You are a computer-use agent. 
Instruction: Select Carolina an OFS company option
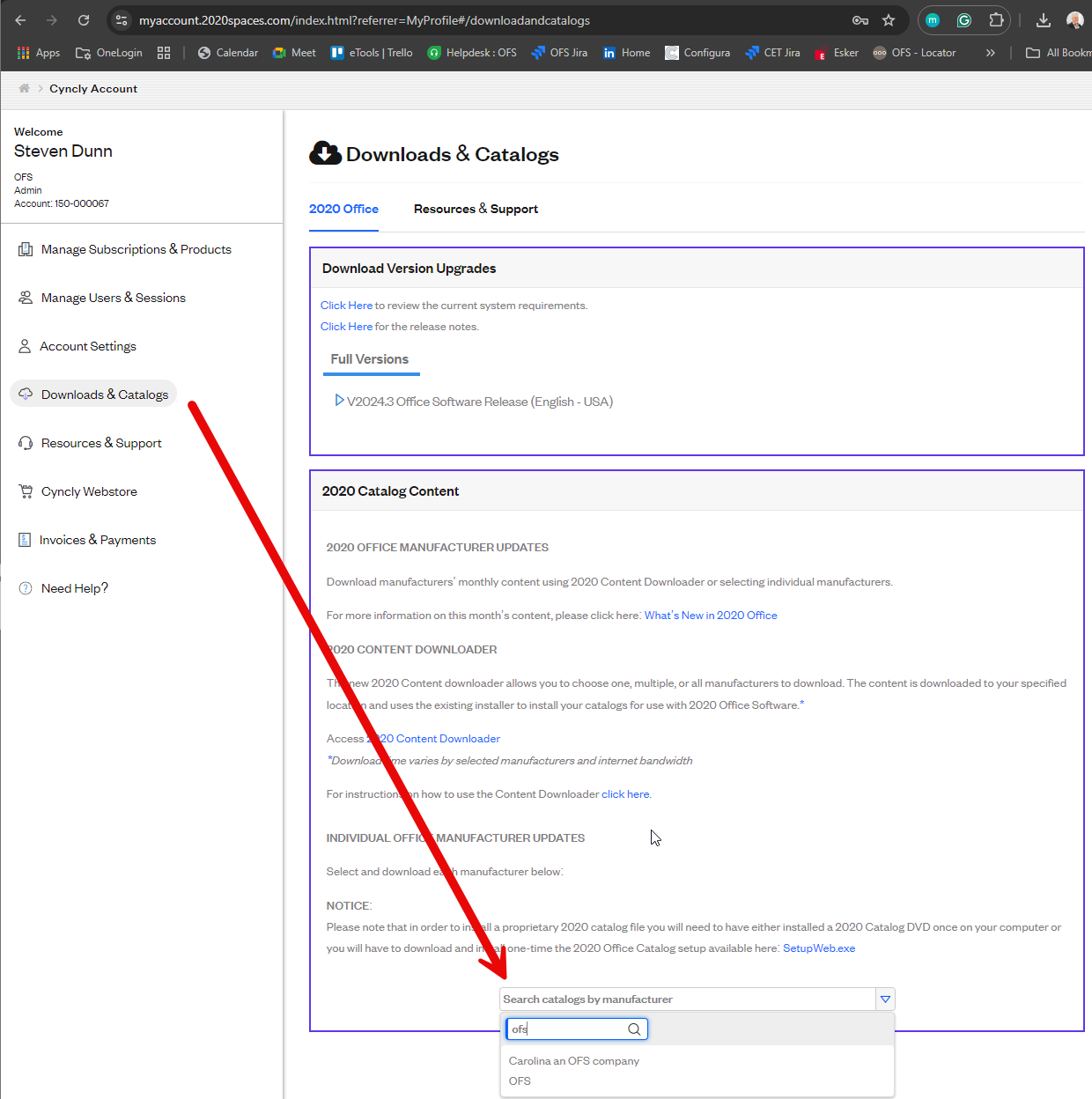[x=574, y=1061]
